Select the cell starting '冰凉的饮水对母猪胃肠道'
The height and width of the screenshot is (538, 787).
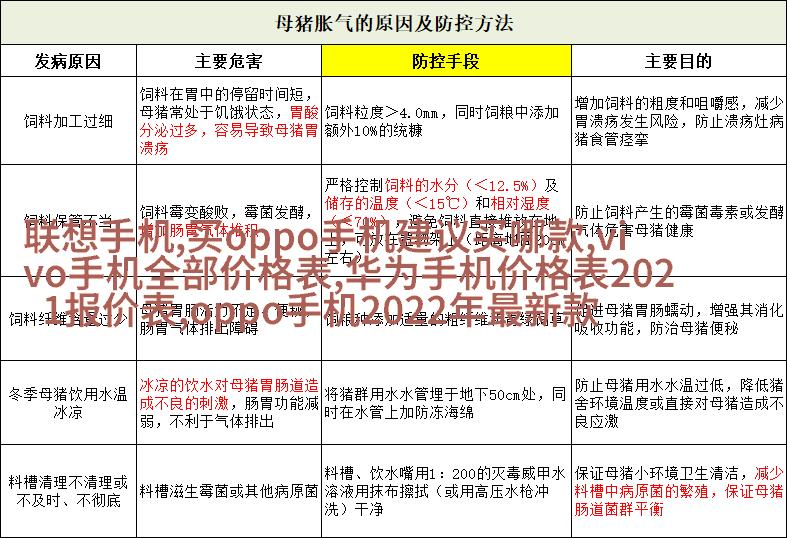(x=229, y=402)
